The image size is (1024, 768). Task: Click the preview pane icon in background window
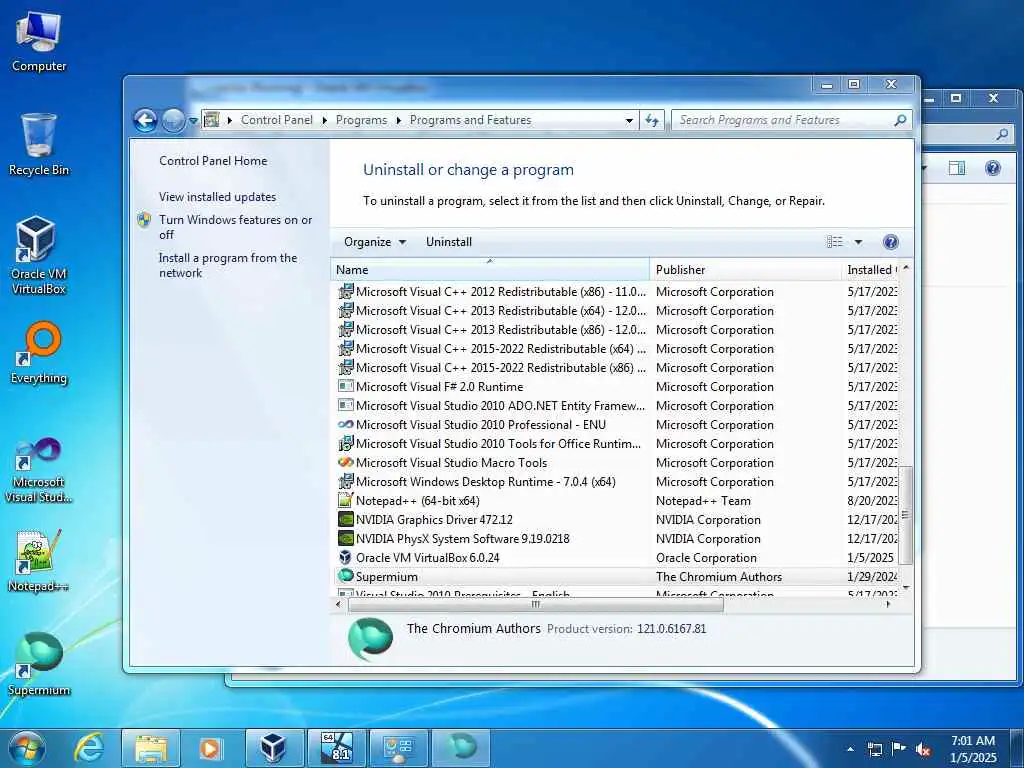957,168
